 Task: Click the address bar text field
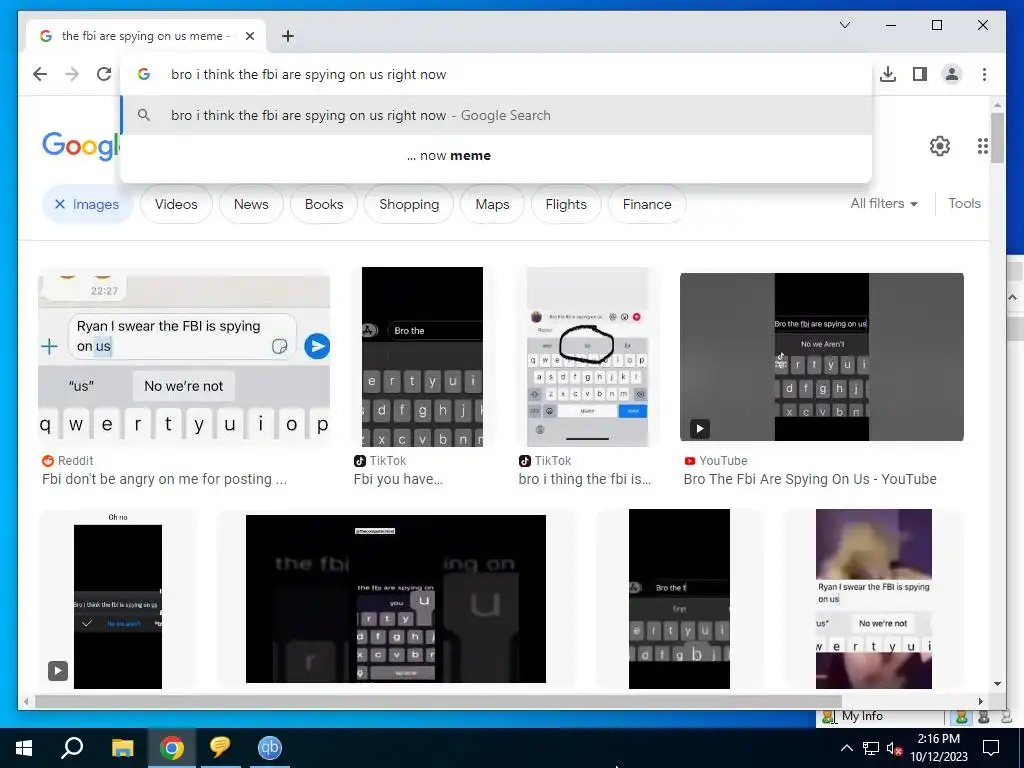click(496, 74)
